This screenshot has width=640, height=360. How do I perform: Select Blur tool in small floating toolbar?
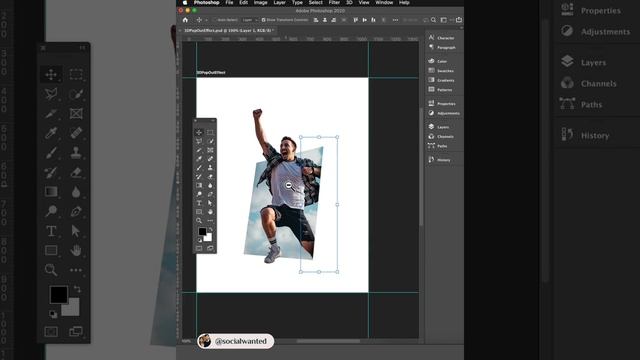point(210,185)
